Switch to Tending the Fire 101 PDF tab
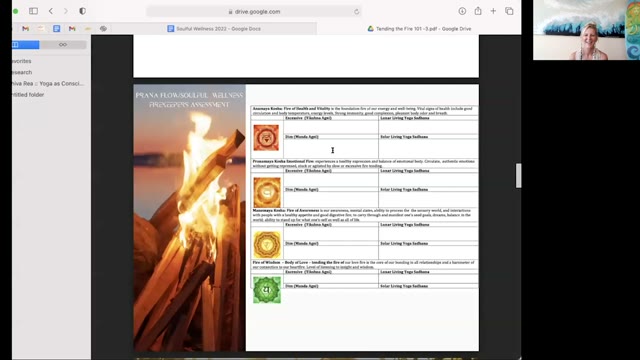Screen dimensions: 640x360 (419, 29)
